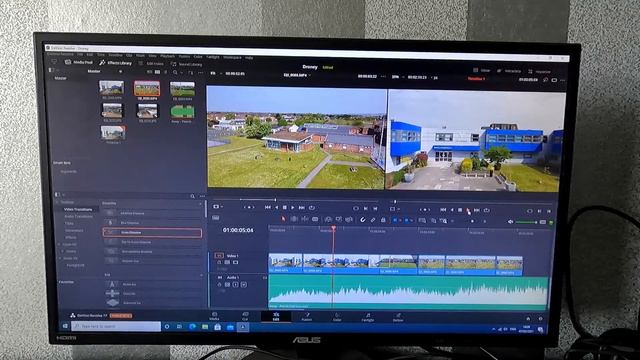Stop playback in the source viewer
The height and width of the screenshot is (360, 640).
pyautogui.click(x=284, y=208)
